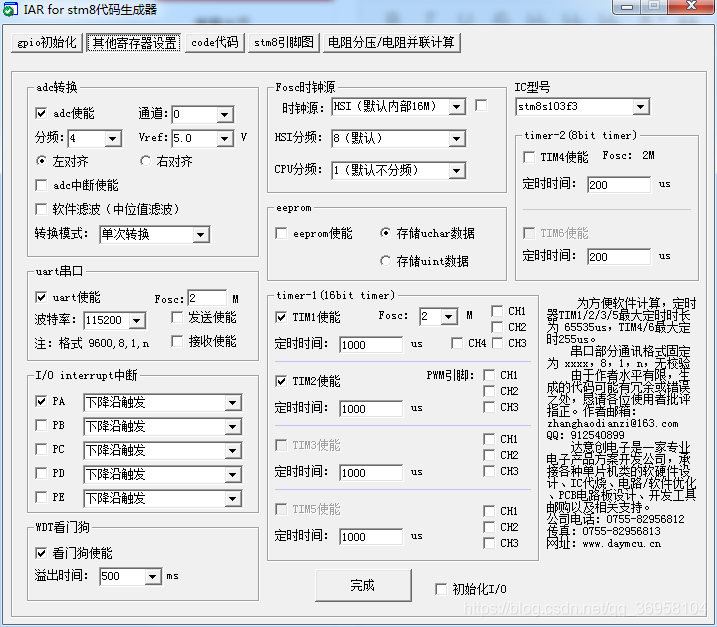This screenshot has width=717, height=627.
Task: Click the TIM2 定时时间 input field
Action: tap(371, 409)
